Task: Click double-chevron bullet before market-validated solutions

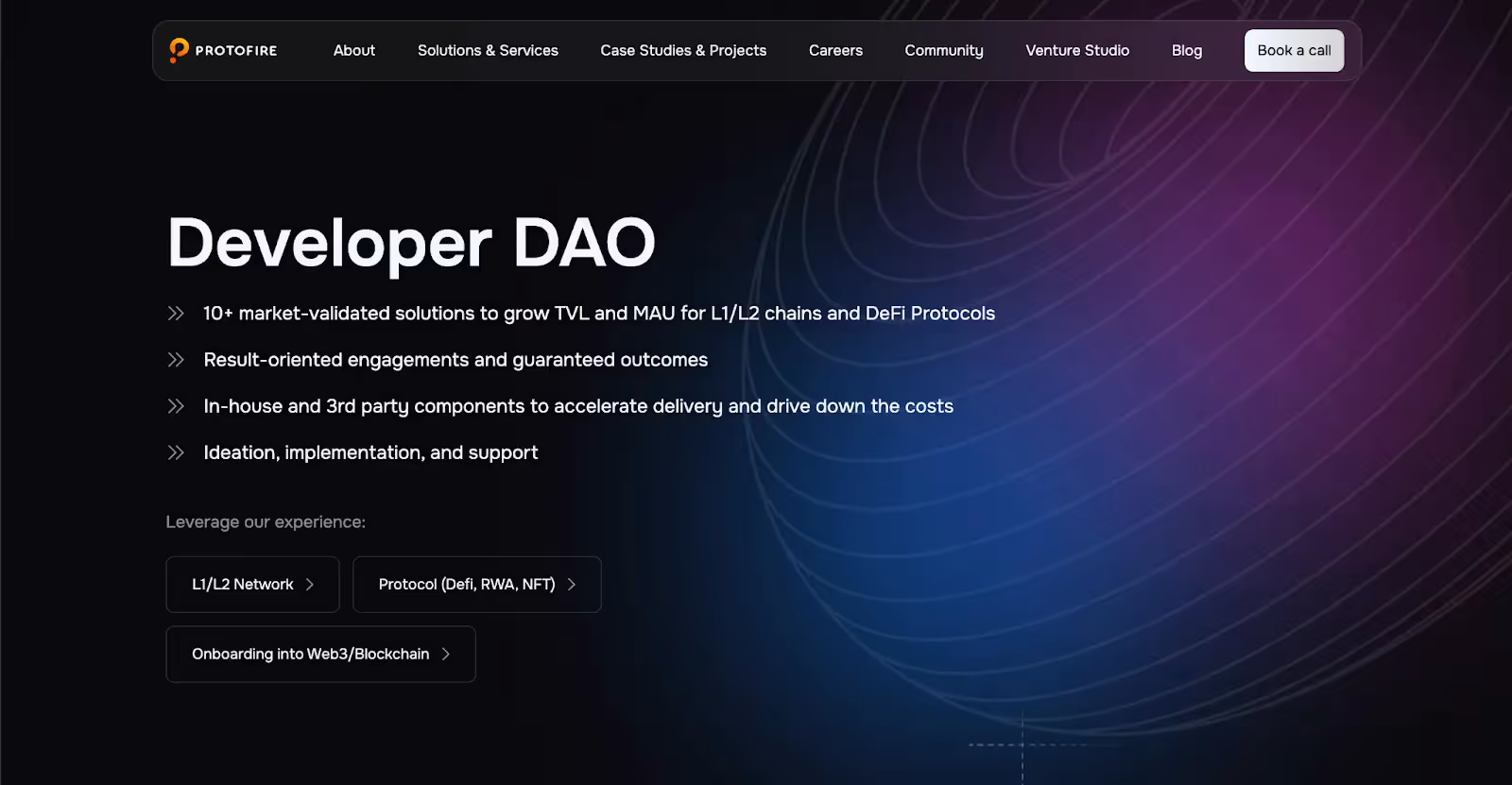Action: [176, 314]
